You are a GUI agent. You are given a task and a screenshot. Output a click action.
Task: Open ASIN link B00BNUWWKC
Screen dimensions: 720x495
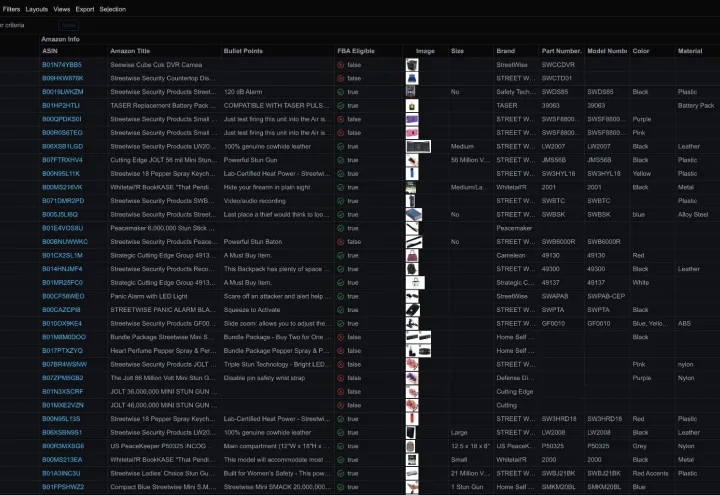[65, 242]
